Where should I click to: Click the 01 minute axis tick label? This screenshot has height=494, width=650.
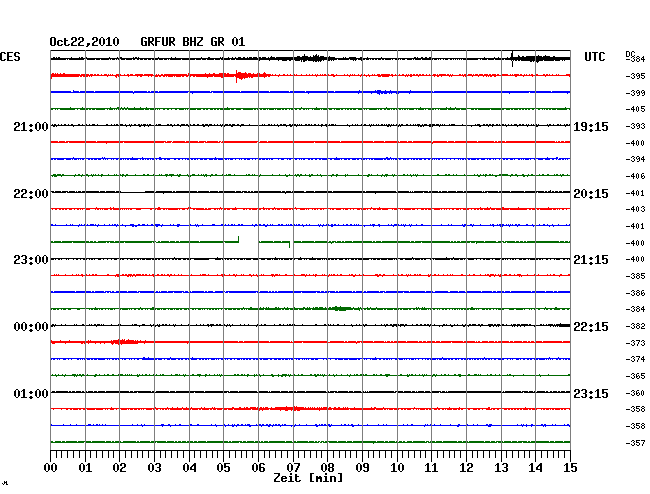point(85,468)
